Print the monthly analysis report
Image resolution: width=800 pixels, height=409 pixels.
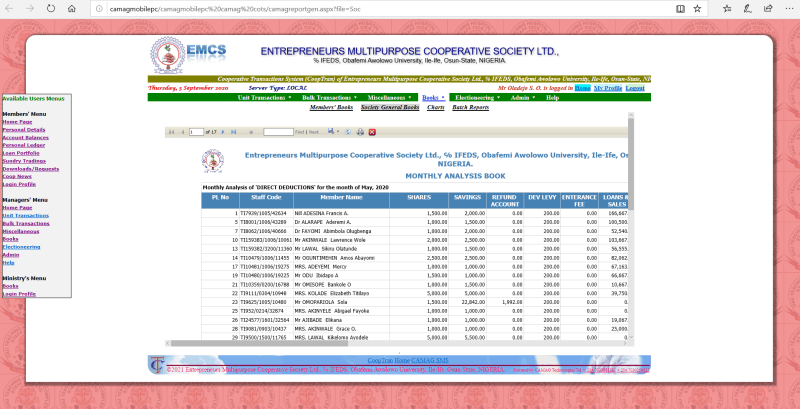[360, 132]
